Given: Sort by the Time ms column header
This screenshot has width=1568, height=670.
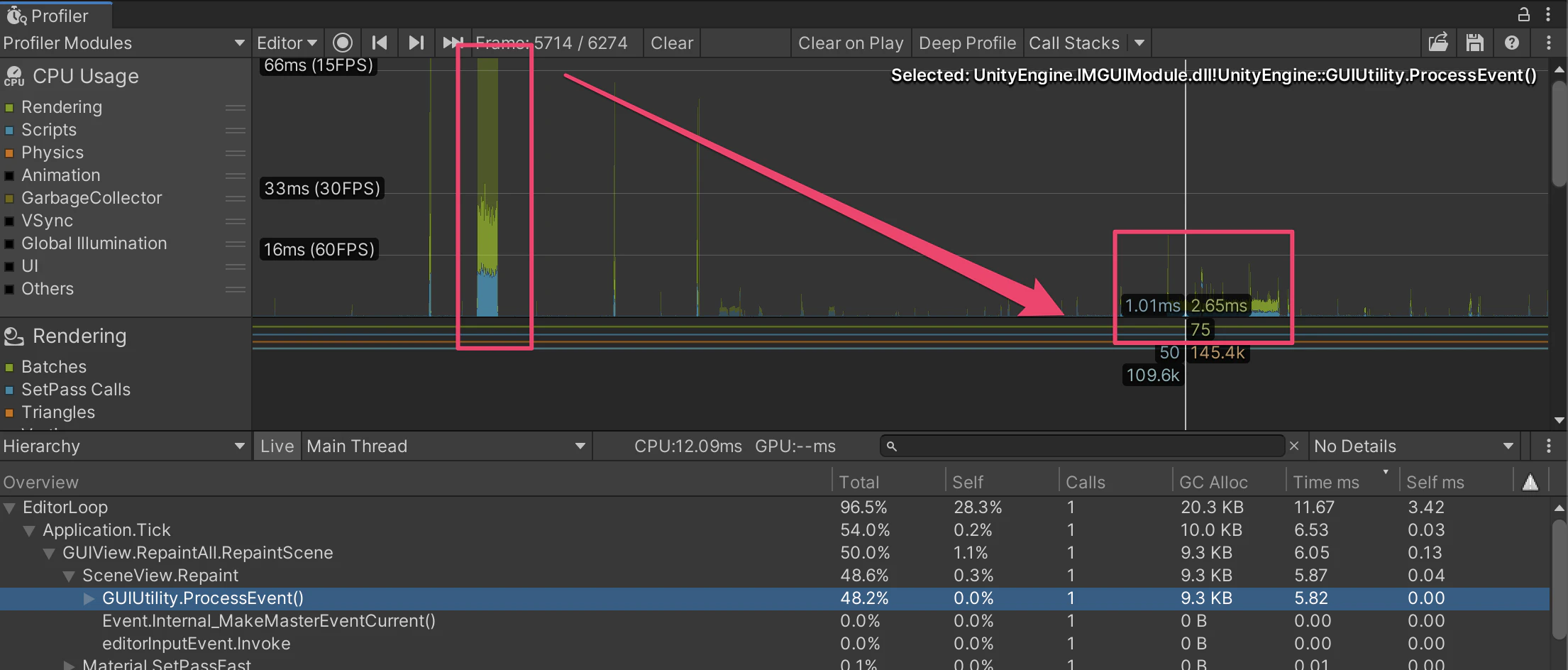Looking at the screenshot, I should coord(1342,483).
